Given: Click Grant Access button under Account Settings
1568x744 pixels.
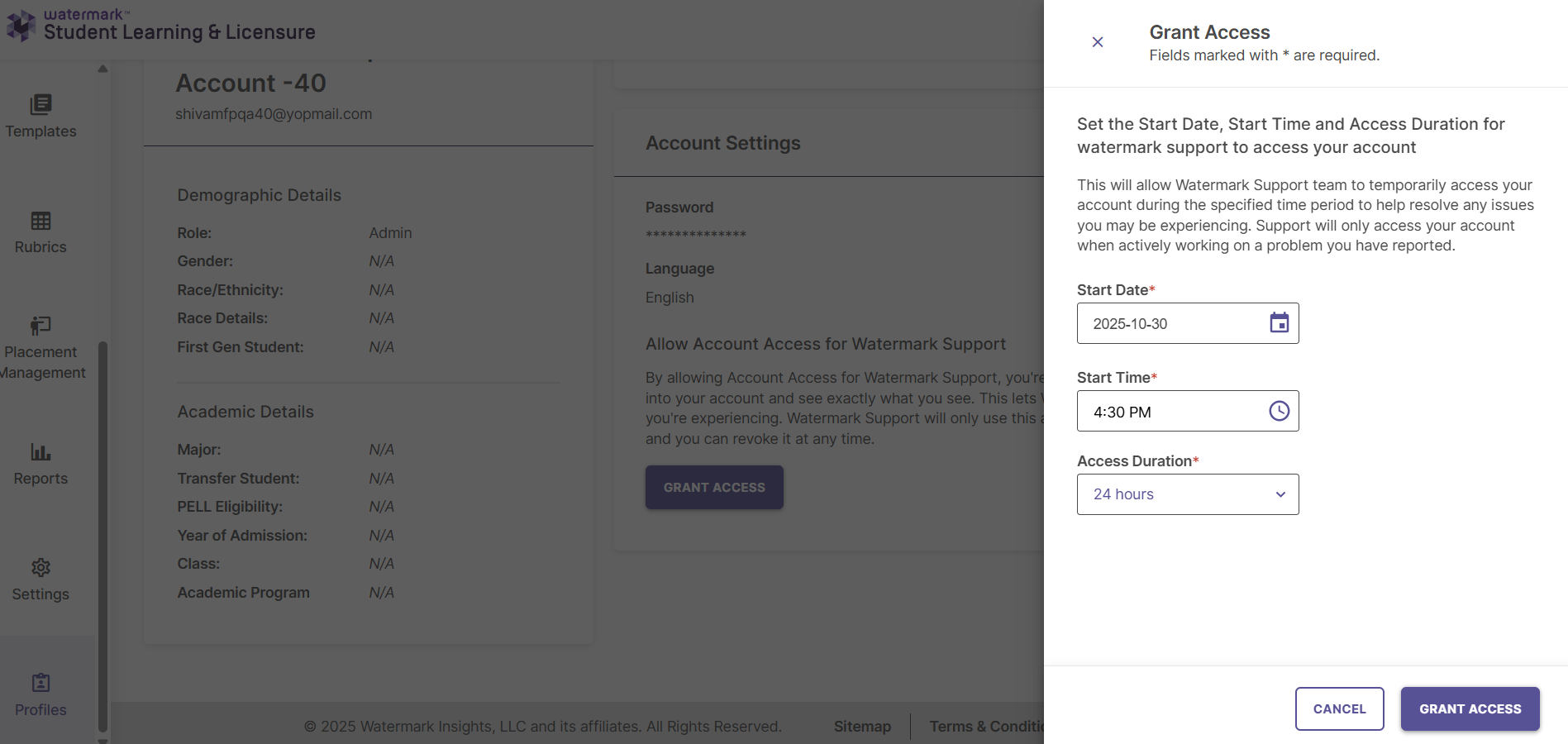Looking at the screenshot, I should coord(714,487).
